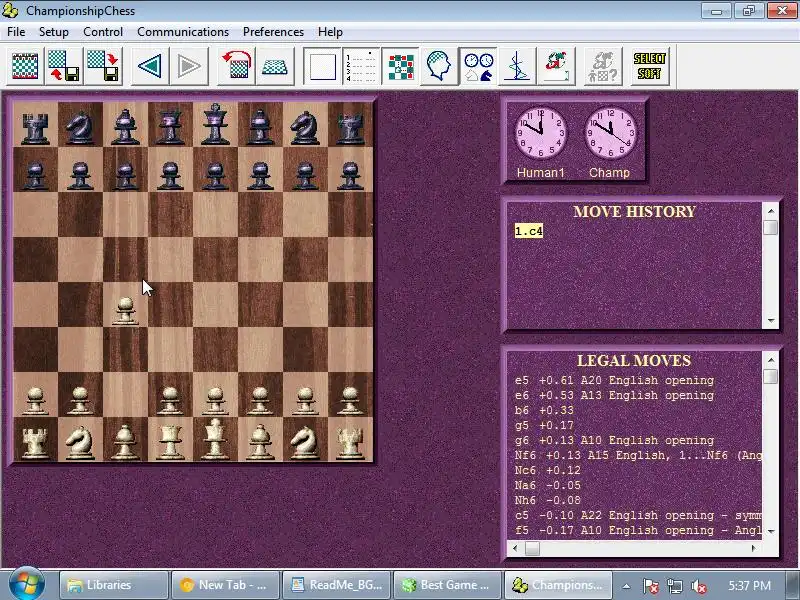Switch to the 3D board view icon
The image size is (800, 600).
275,66
